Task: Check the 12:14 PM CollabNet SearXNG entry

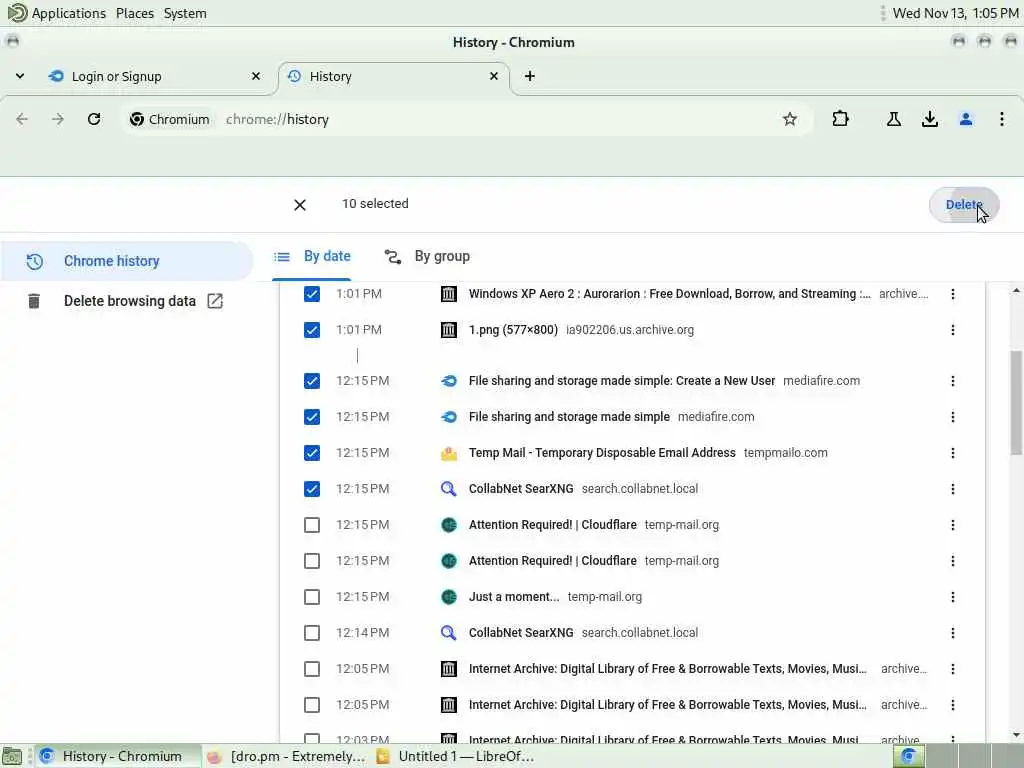Action: coord(312,633)
